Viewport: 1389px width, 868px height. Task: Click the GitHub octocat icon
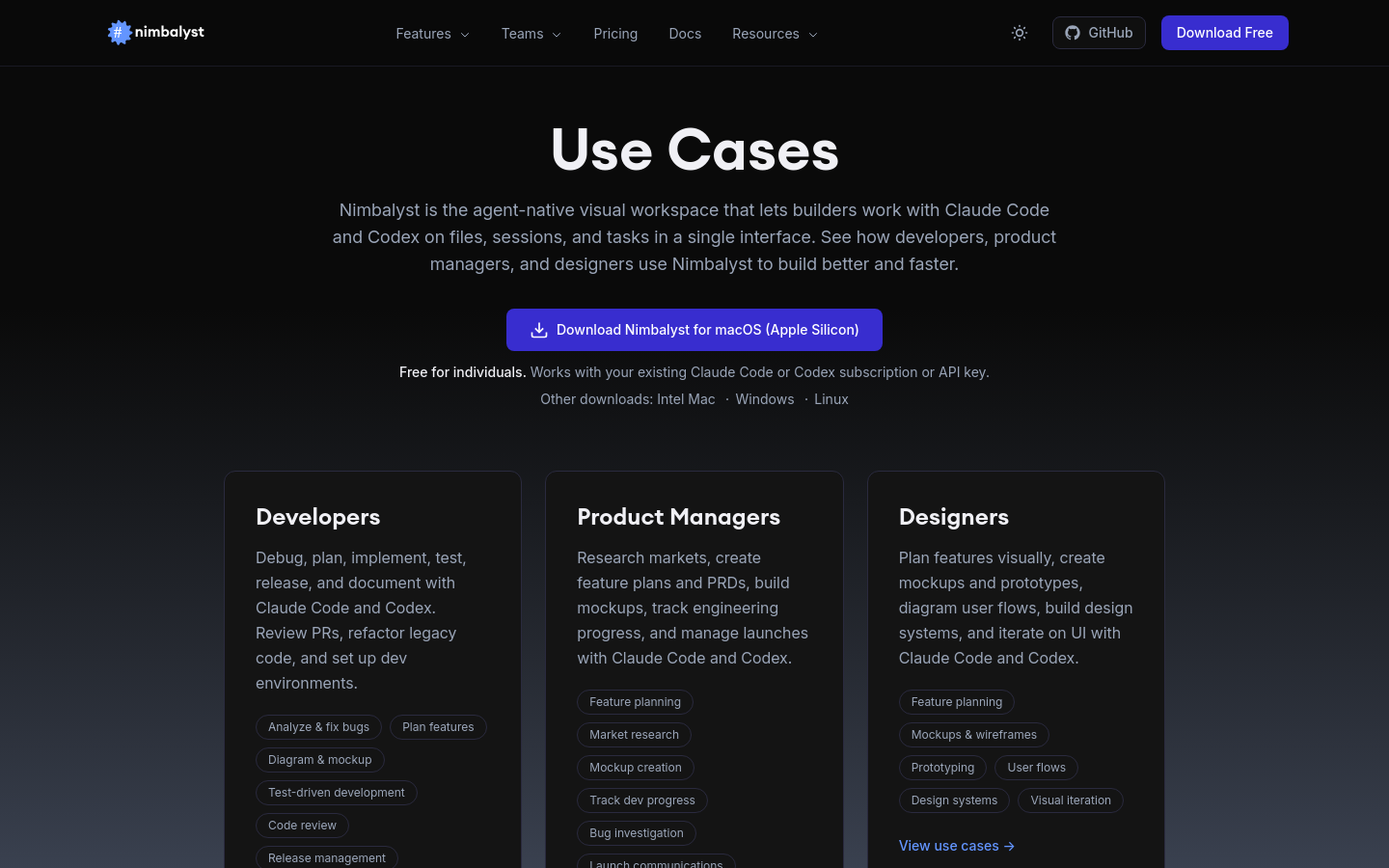point(1073,33)
